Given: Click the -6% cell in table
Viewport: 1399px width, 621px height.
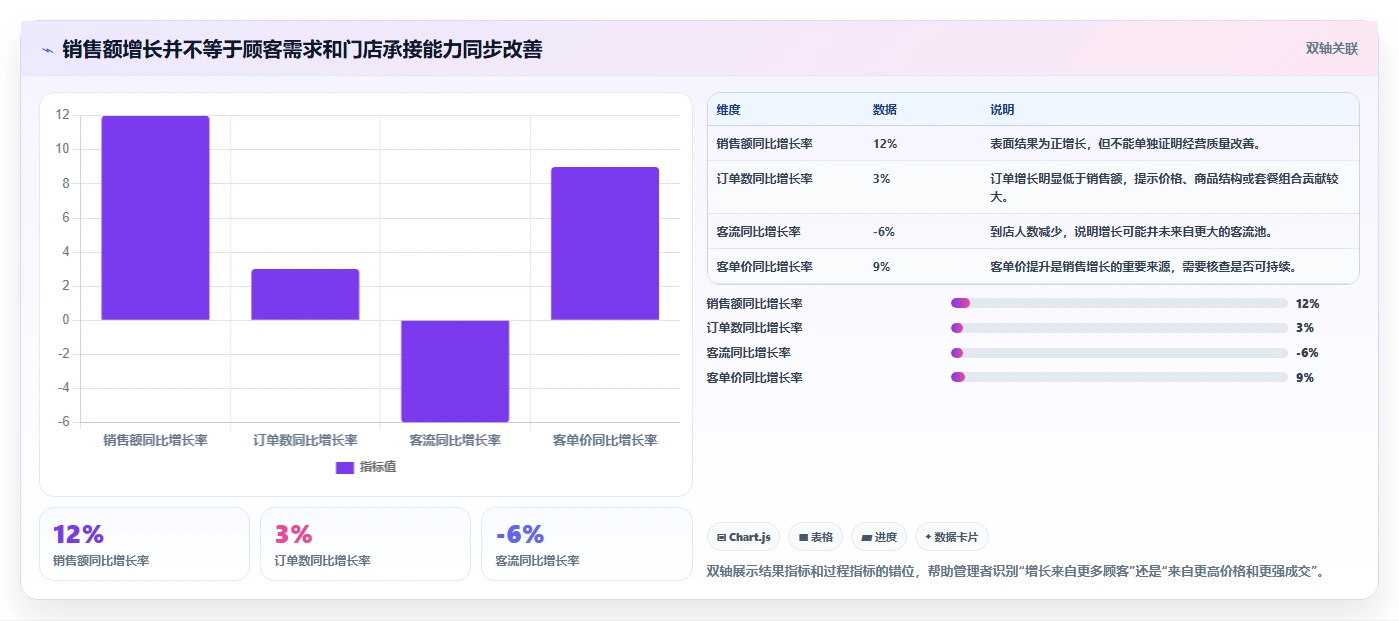Looking at the screenshot, I should point(883,232).
